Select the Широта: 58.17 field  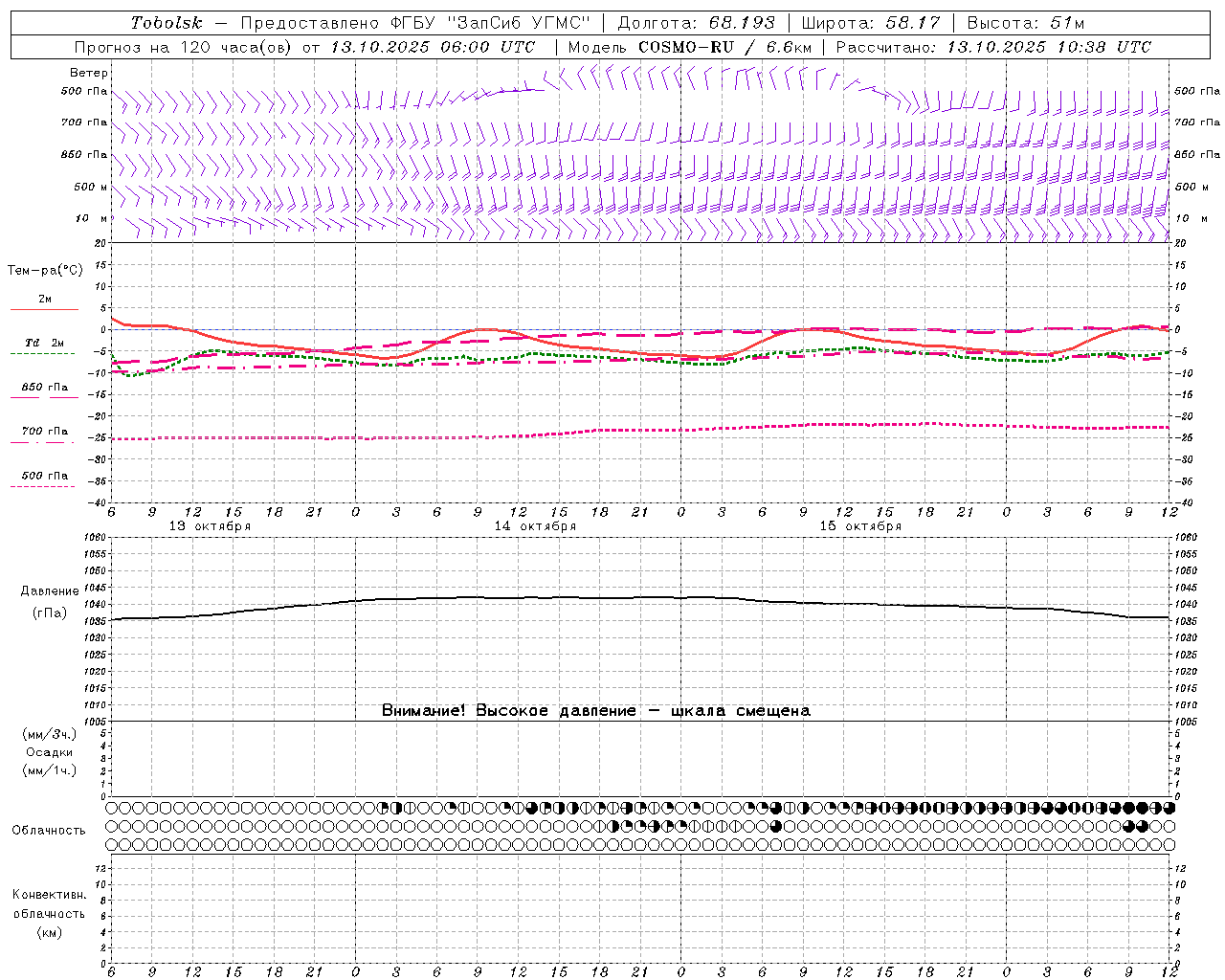point(871,23)
